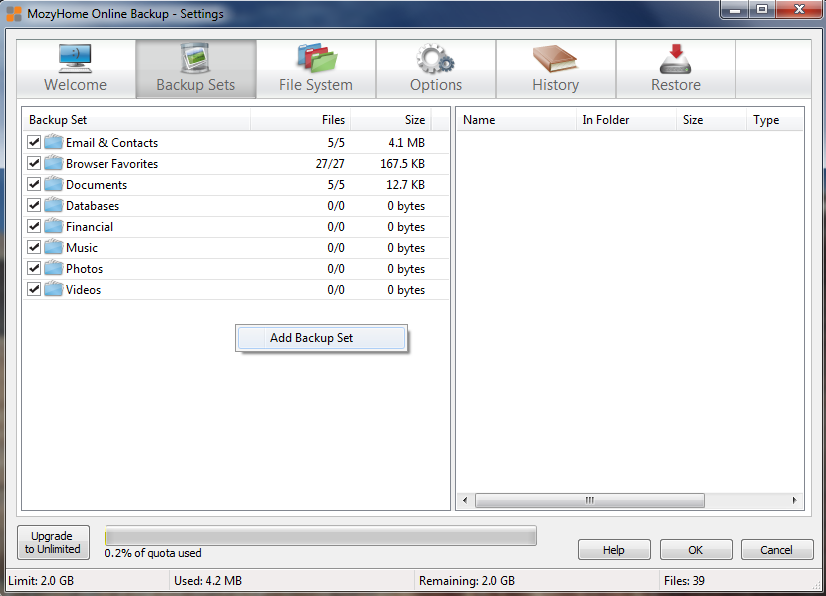Click the Limit: 2.0 GB status entry
This screenshot has height=596, width=826.
41,581
